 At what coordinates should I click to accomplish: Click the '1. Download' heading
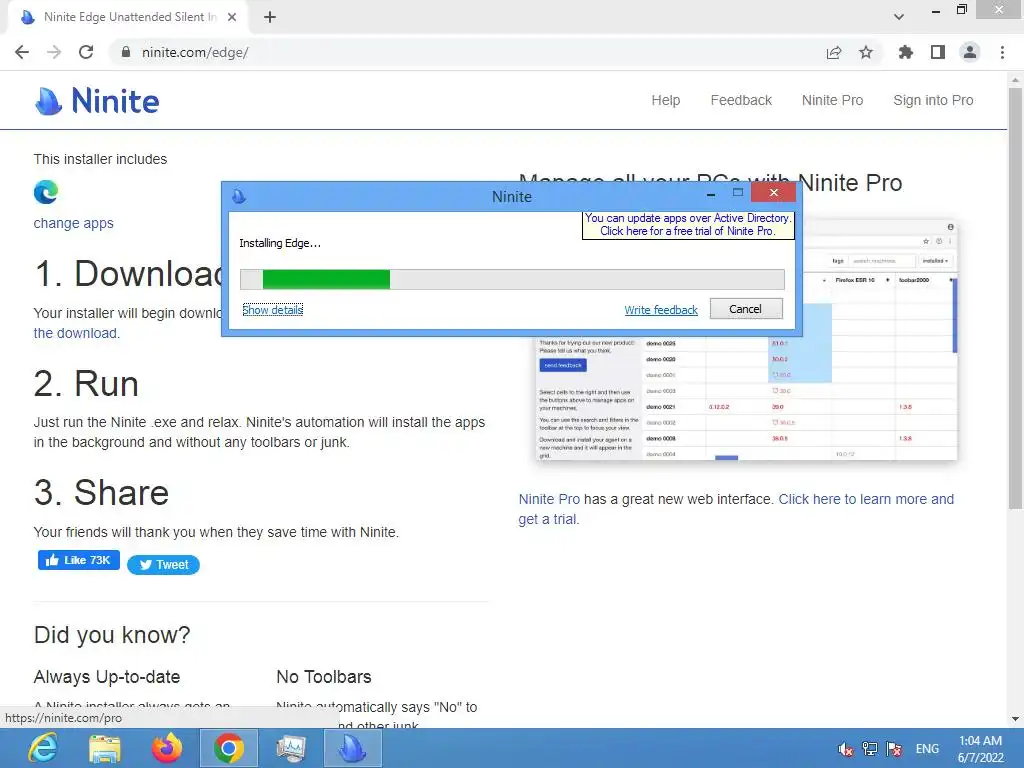point(128,273)
